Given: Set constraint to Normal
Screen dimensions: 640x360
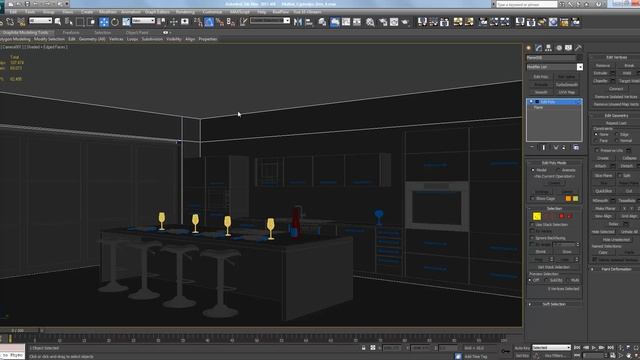Looking at the screenshot, I should [617, 140].
